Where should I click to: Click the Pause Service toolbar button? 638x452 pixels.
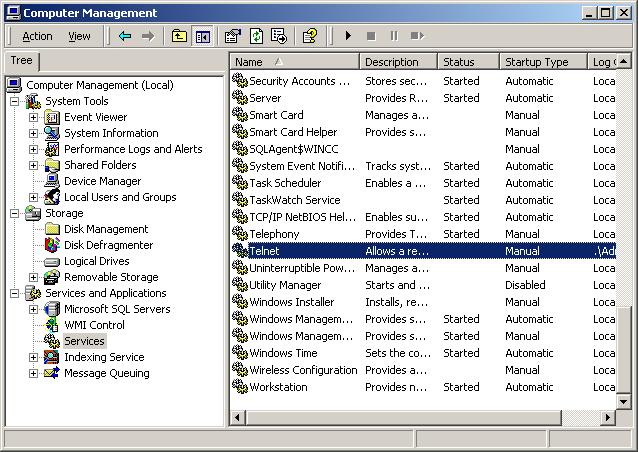pyautogui.click(x=394, y=36)
